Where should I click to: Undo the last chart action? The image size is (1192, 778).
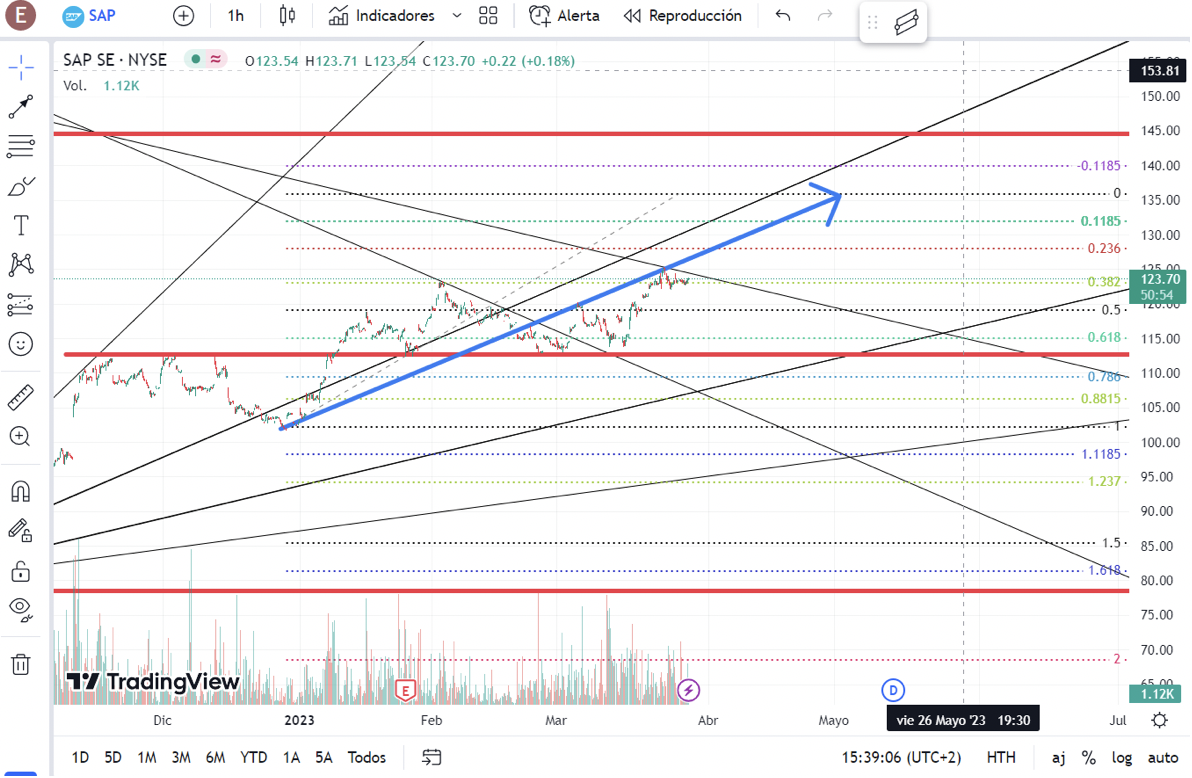[783, 16]
